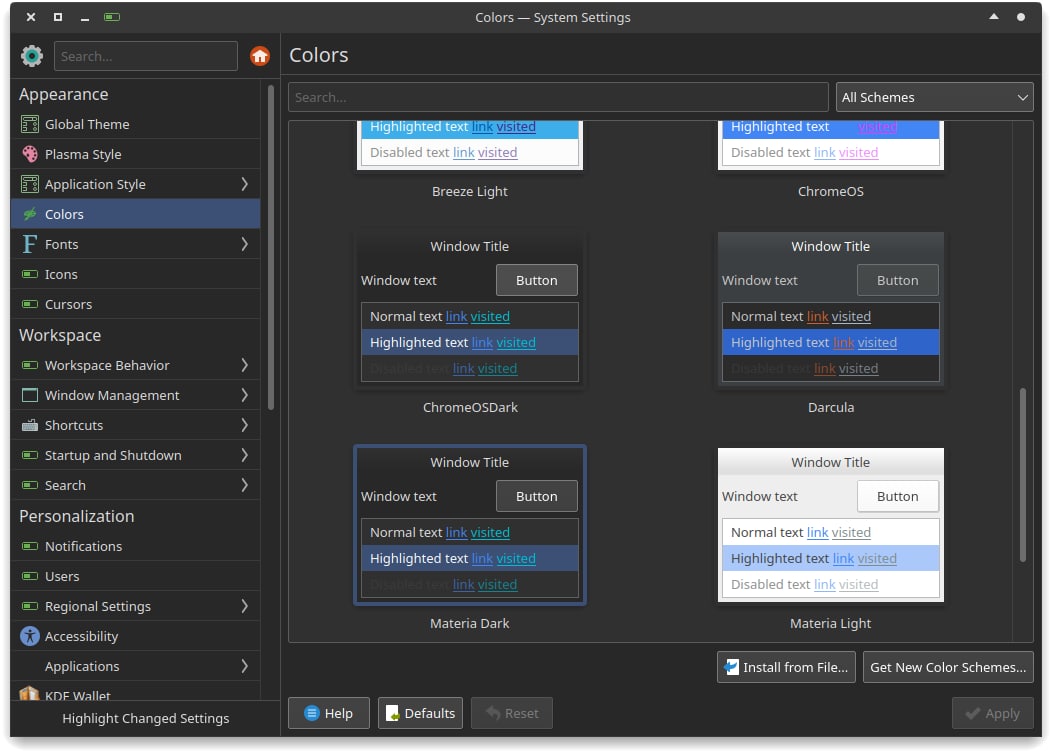Click the Users icon
This screenshot has width=1052, height=751.
click(30, 576)
